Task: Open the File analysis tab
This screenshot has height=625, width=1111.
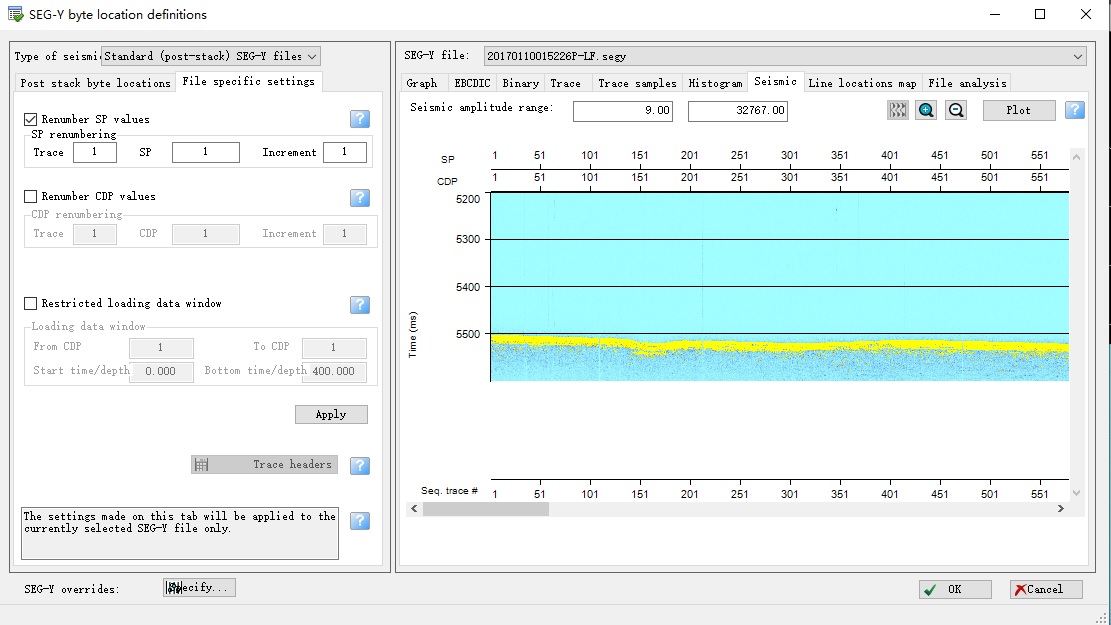Action: tap(967, 83)
